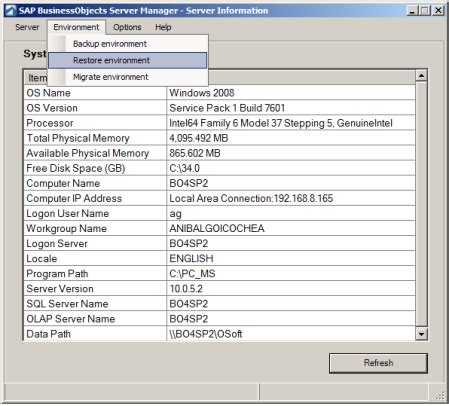The width and height of the screenshot is (449, 406).
Task: Select Local Area Connection IP value
Action: coord(291,198)
